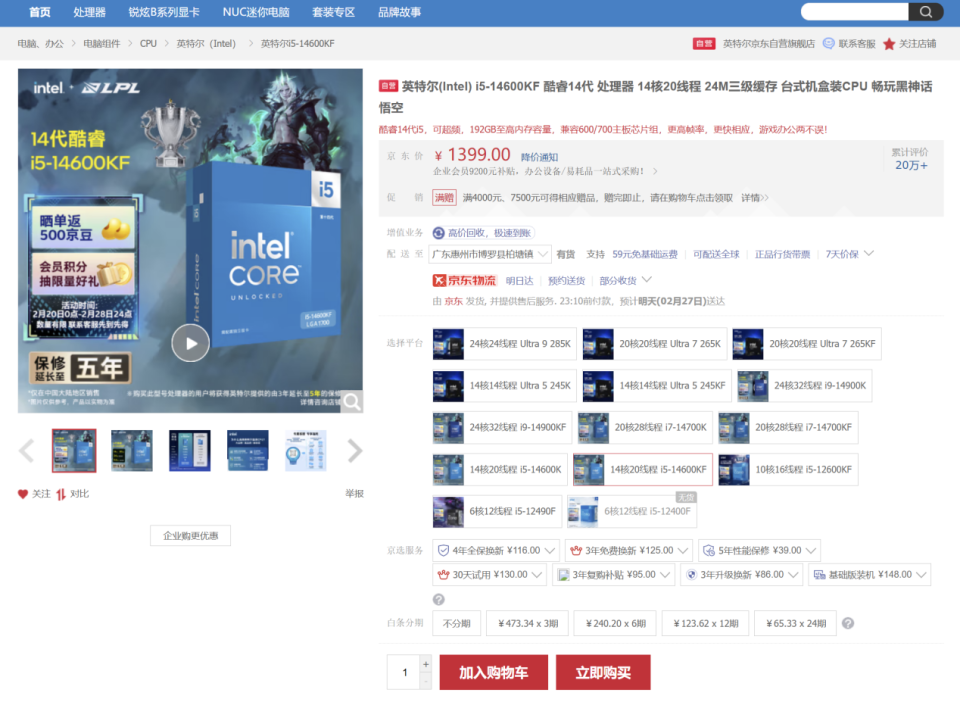Image resolution: width=960 pixels, height=702 pixels.
Task: Select ¥123.62 x 12期 installment option
Action: pyautogui.click(x=705, y=624)
